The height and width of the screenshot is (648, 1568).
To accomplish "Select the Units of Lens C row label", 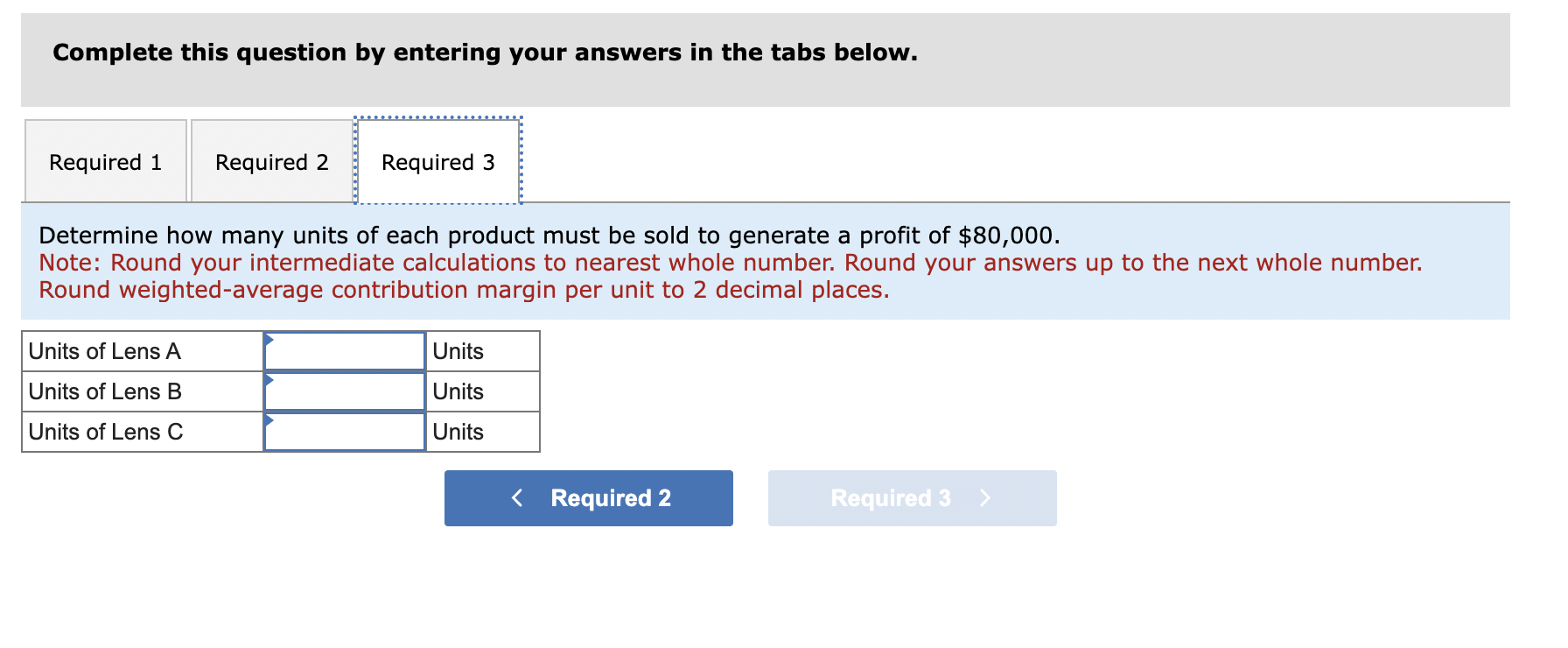I will click(105, 431).
